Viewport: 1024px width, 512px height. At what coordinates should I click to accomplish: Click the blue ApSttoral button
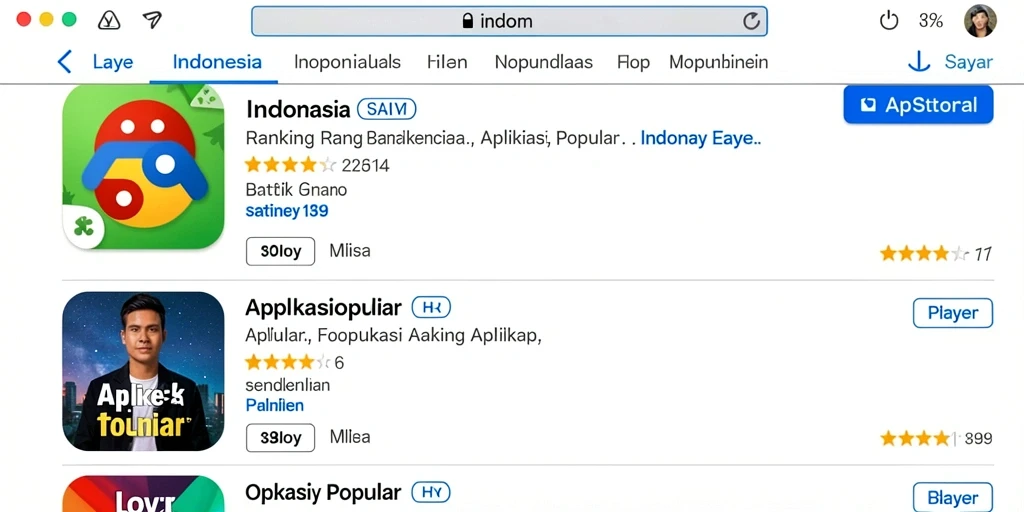[x=918, y=104]
